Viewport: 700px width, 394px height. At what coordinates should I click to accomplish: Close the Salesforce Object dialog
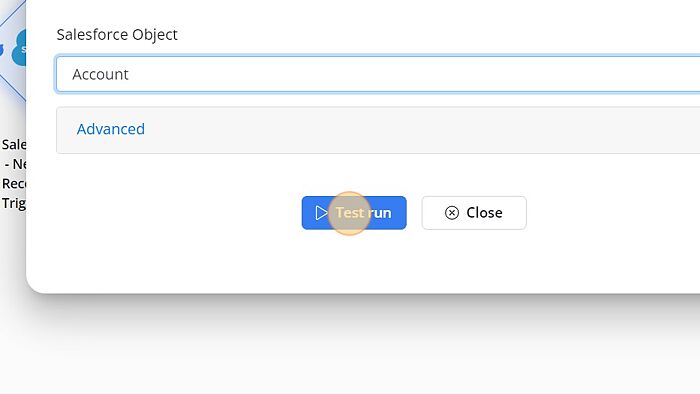pyautogui.click(x=474, y=213)
